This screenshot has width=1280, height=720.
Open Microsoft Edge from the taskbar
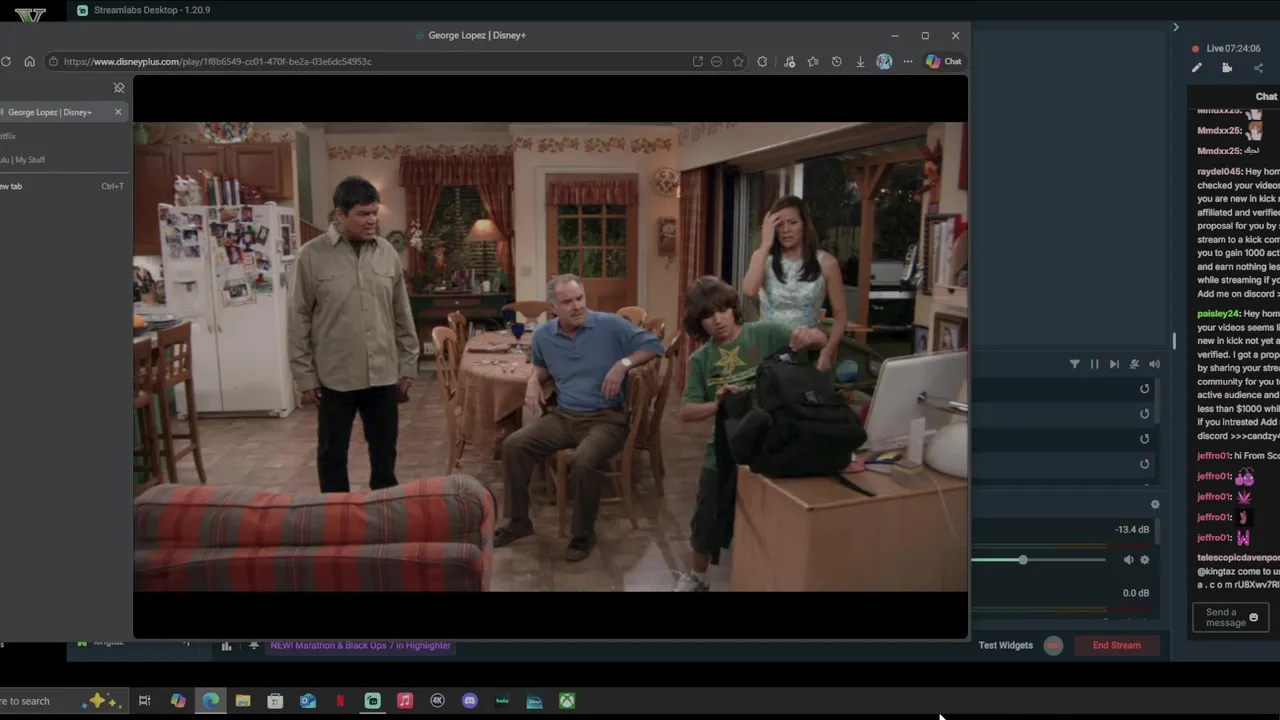(x=211, y=701)
